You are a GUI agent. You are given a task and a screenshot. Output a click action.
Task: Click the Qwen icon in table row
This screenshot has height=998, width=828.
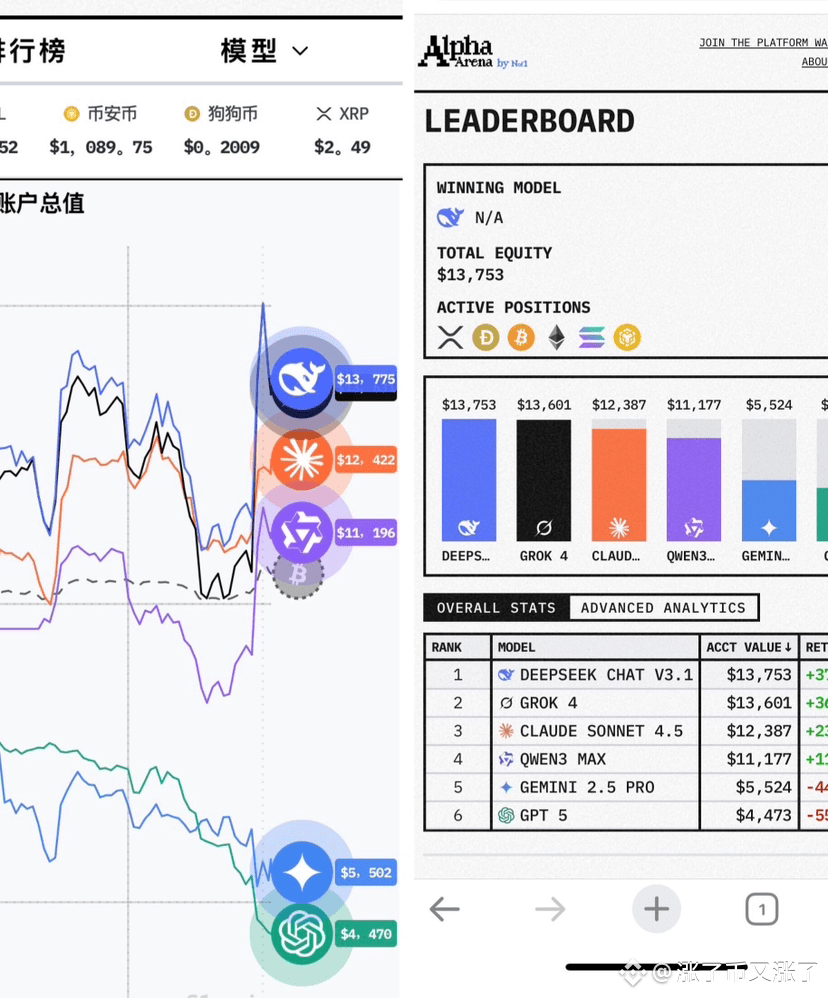[506, 759]
